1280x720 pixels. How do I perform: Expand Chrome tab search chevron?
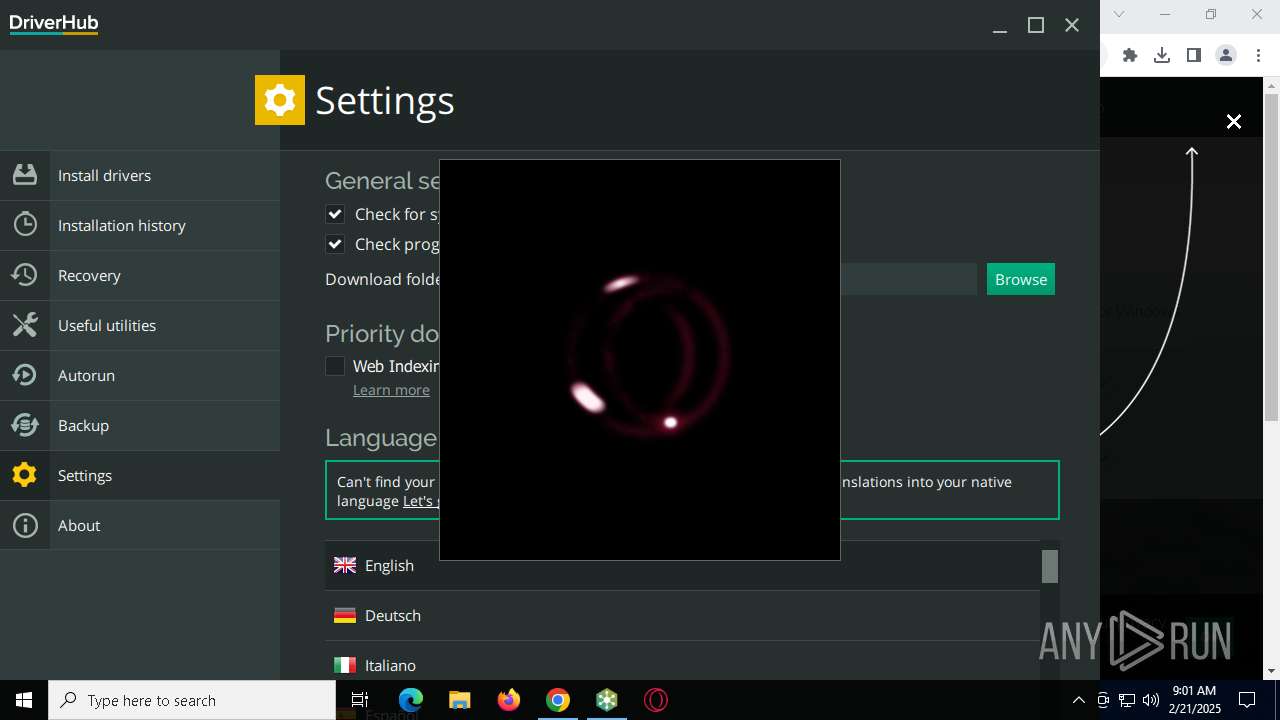click(x=1119, y=14)
